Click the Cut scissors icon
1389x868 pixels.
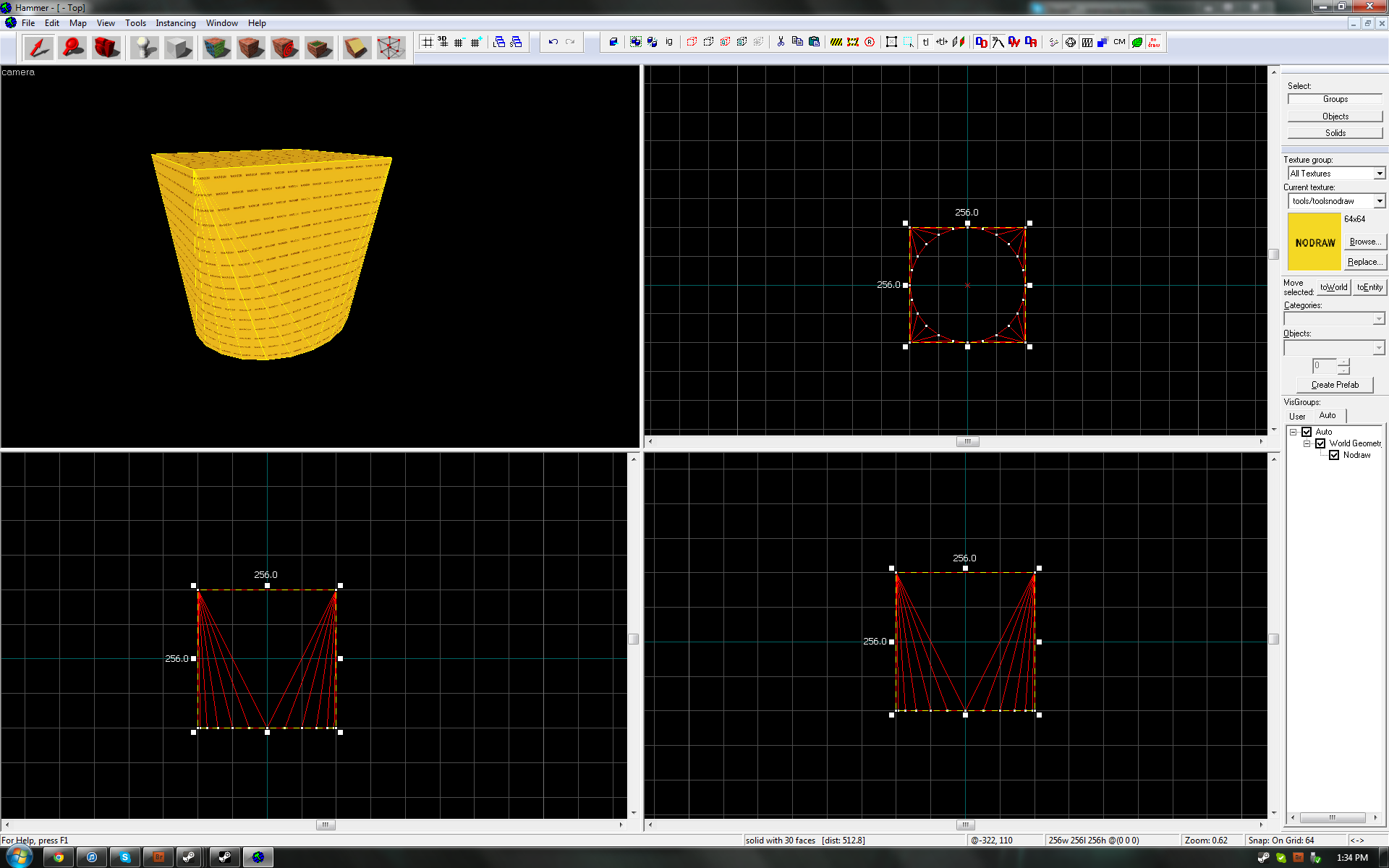point(781,42)
